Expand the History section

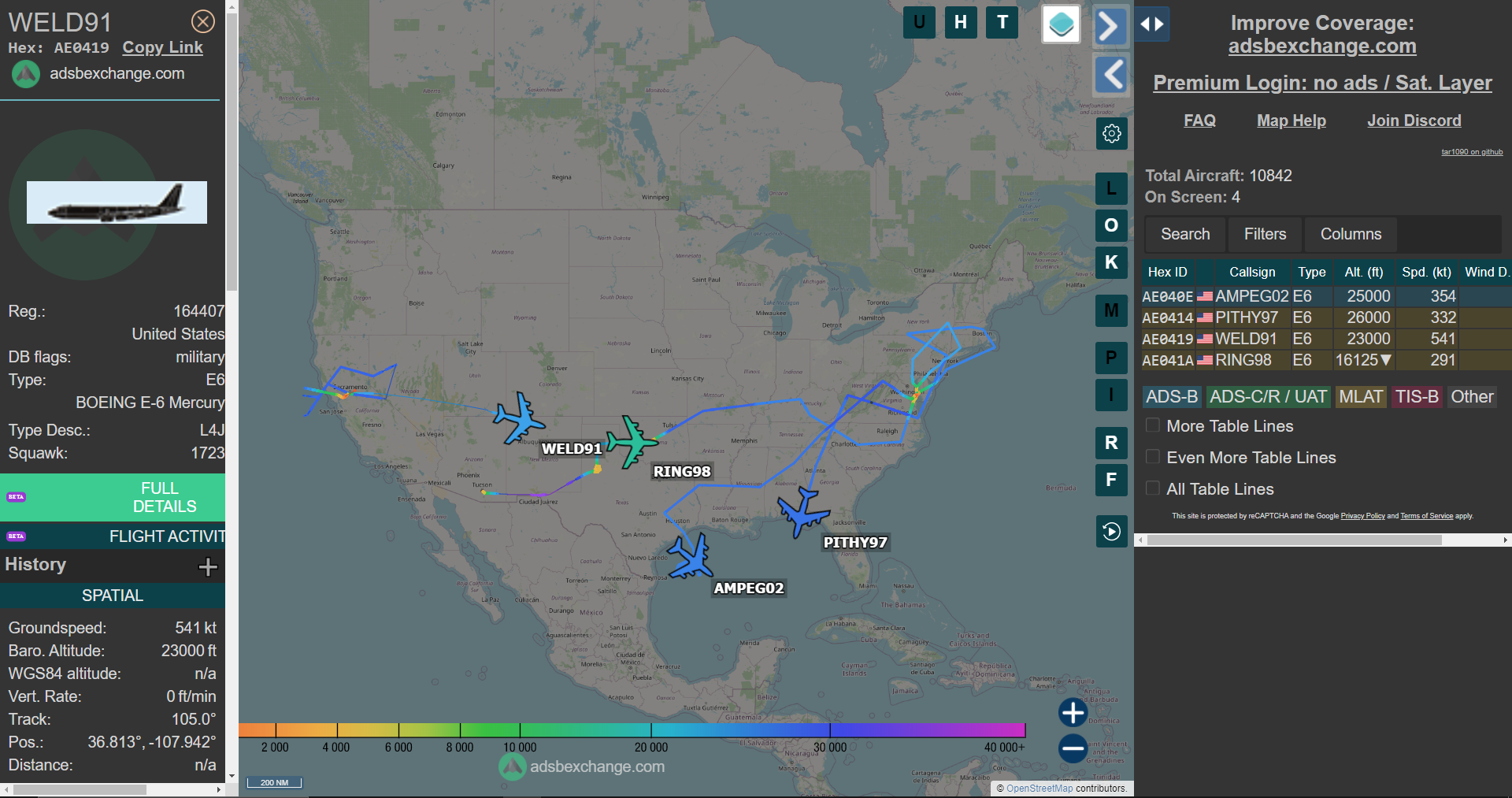point(208,566)
